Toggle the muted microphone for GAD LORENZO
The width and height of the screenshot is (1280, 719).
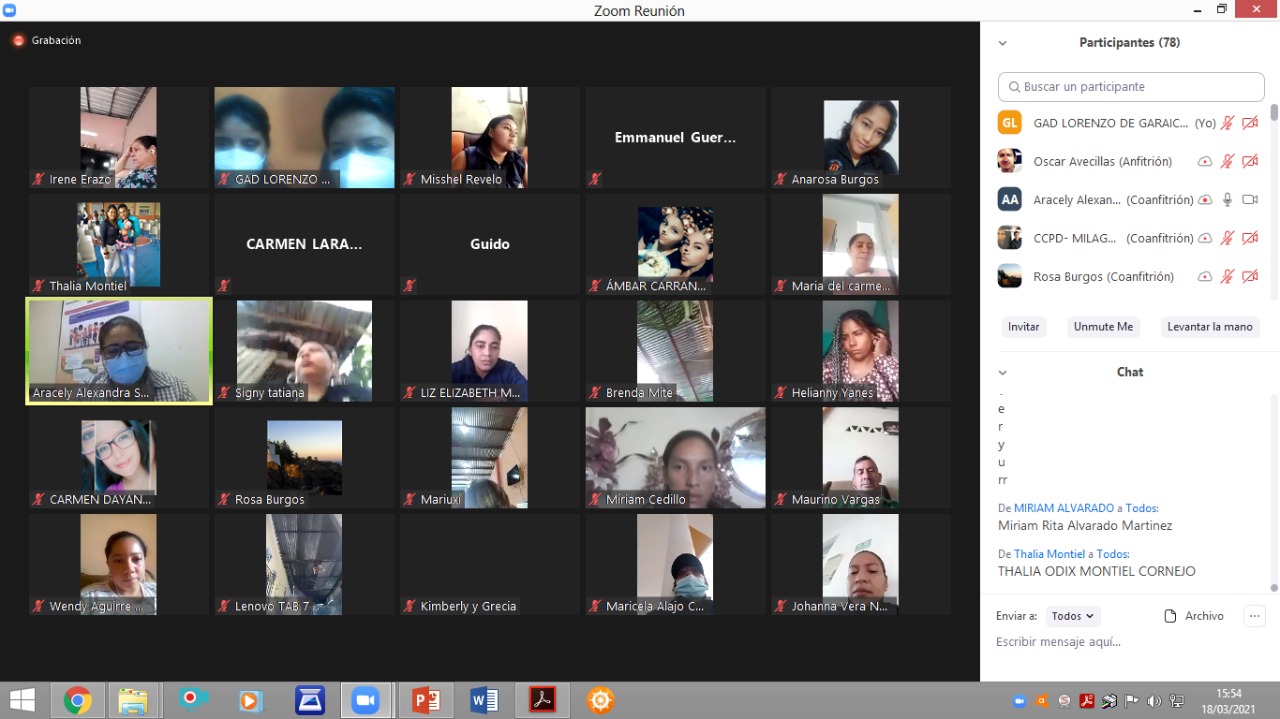tap(1227, 123)
